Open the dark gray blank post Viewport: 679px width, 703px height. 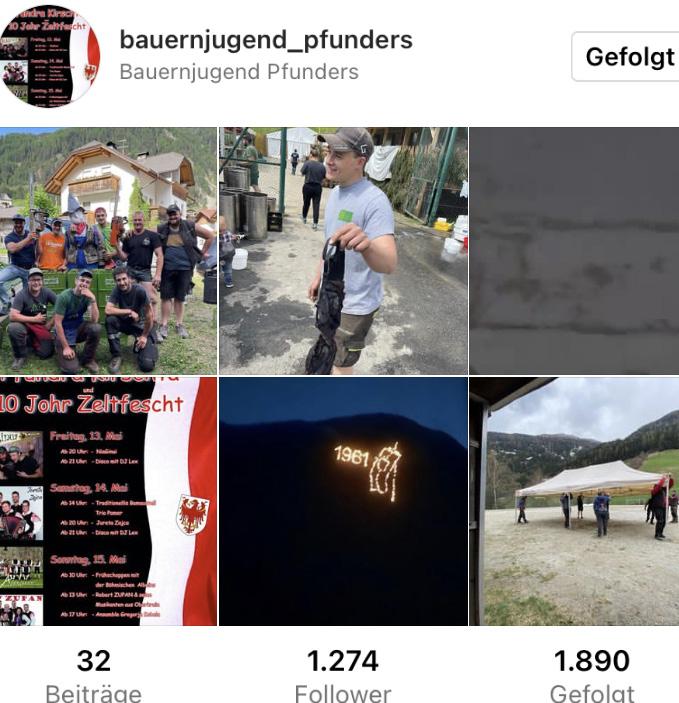(575, 251)
